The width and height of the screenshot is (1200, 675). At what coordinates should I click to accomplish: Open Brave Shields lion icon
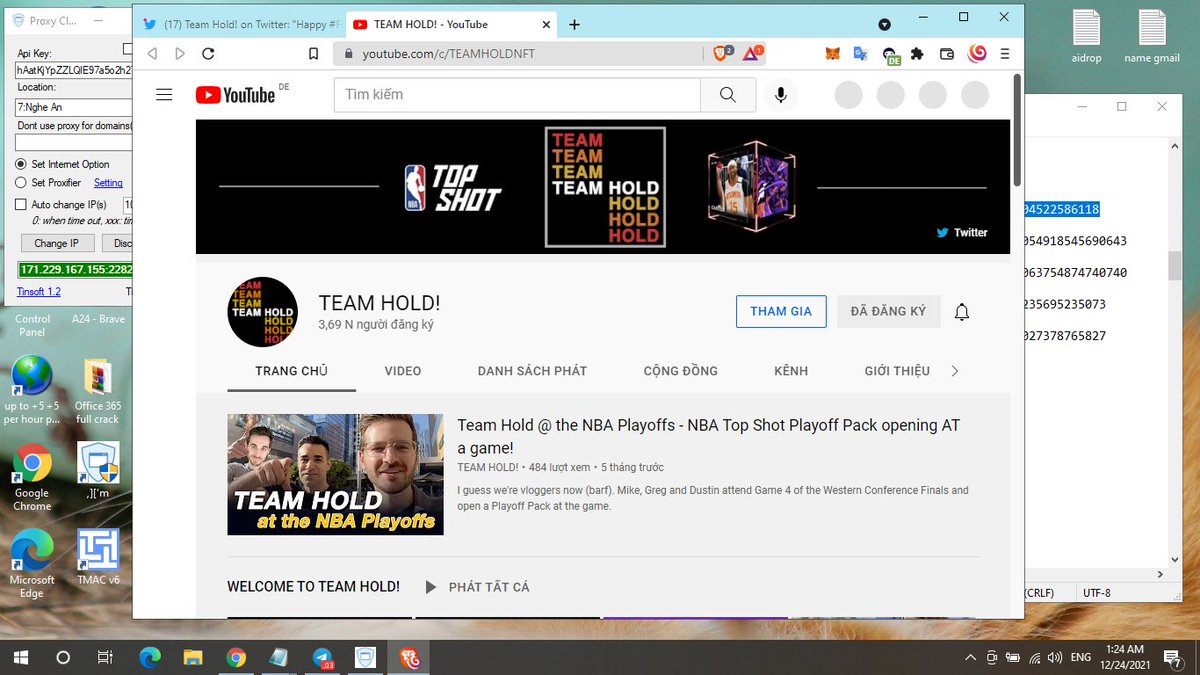(722, 54)
